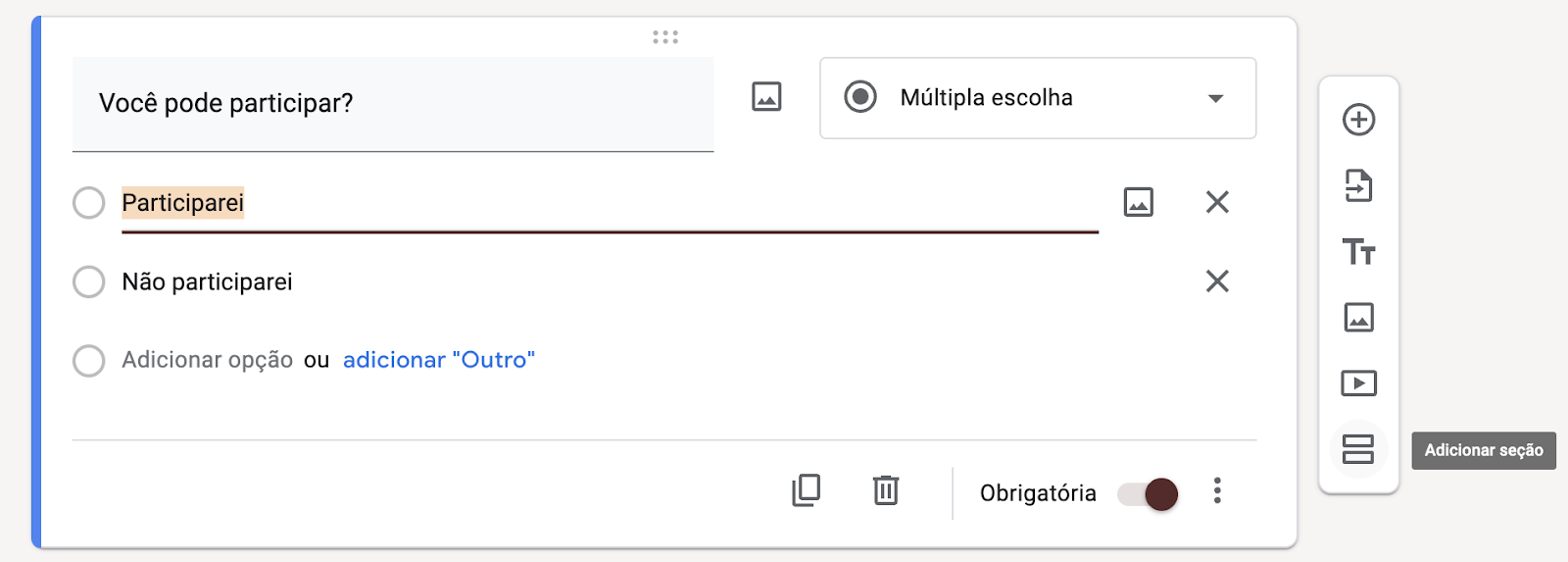Add a video from the side toolbar
Screen dimensions: 1568x562
point(1358,383)
